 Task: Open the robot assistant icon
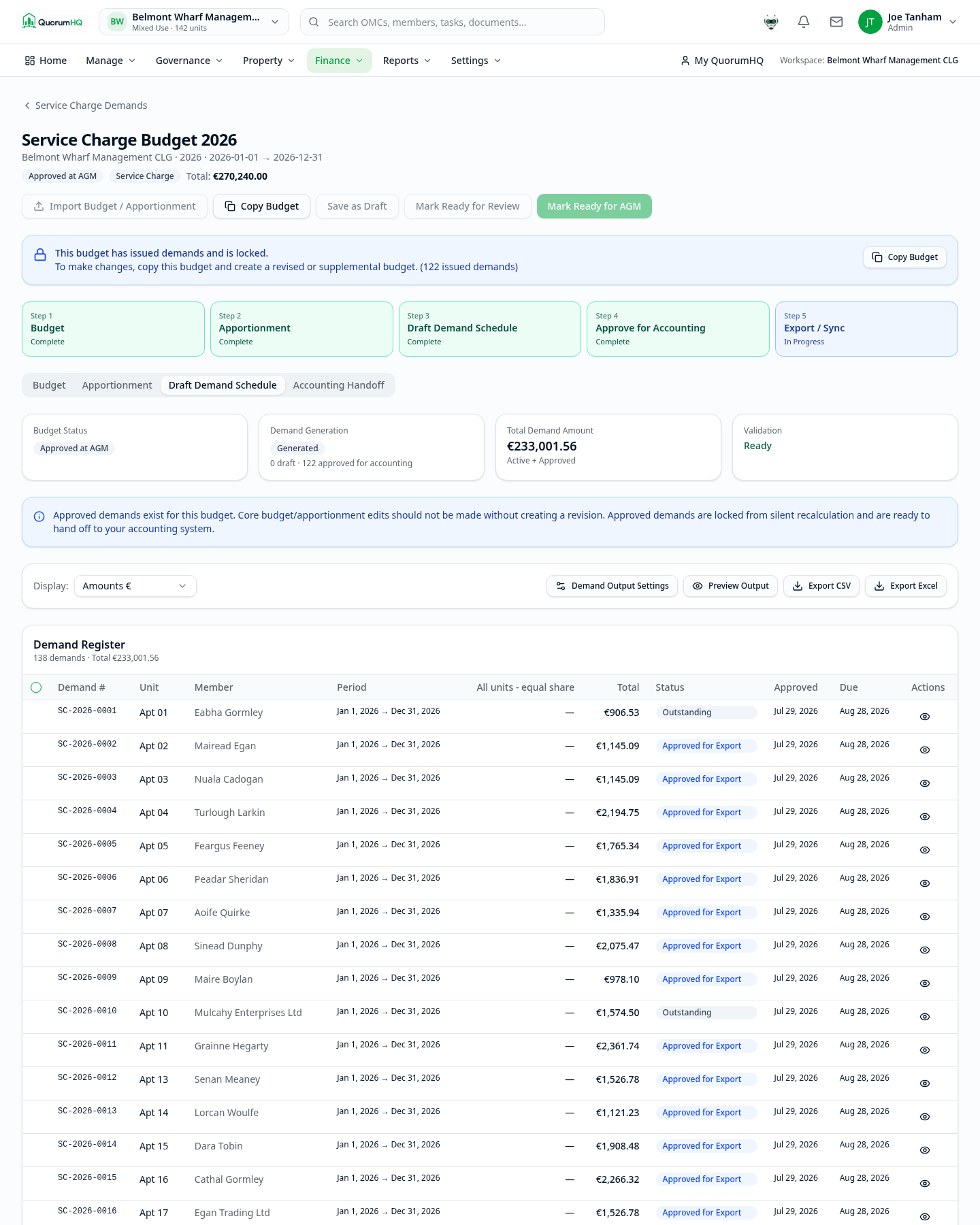[771, 22]
